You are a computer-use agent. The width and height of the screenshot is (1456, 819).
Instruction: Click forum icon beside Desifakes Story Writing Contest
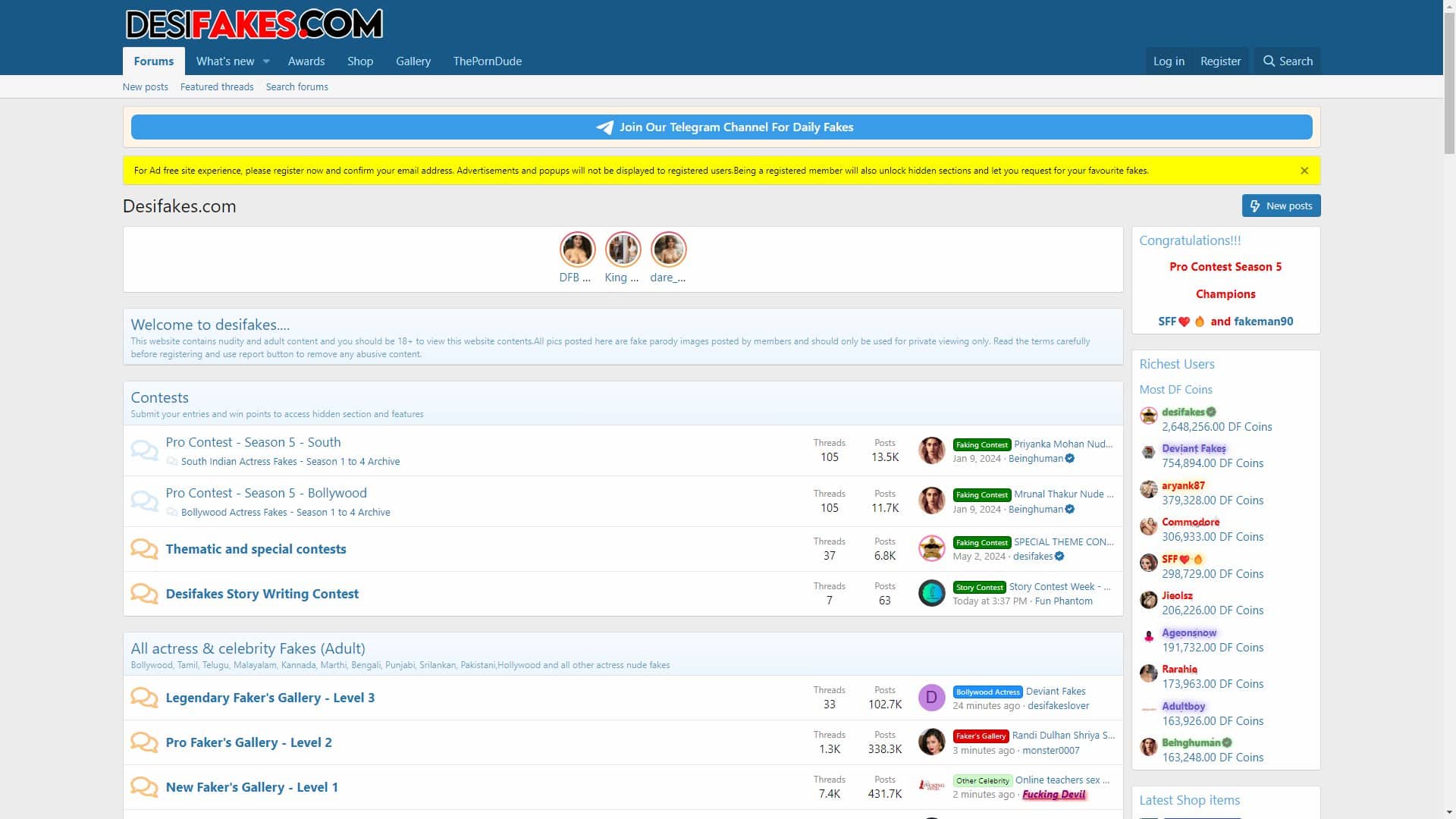pos(144,594)
